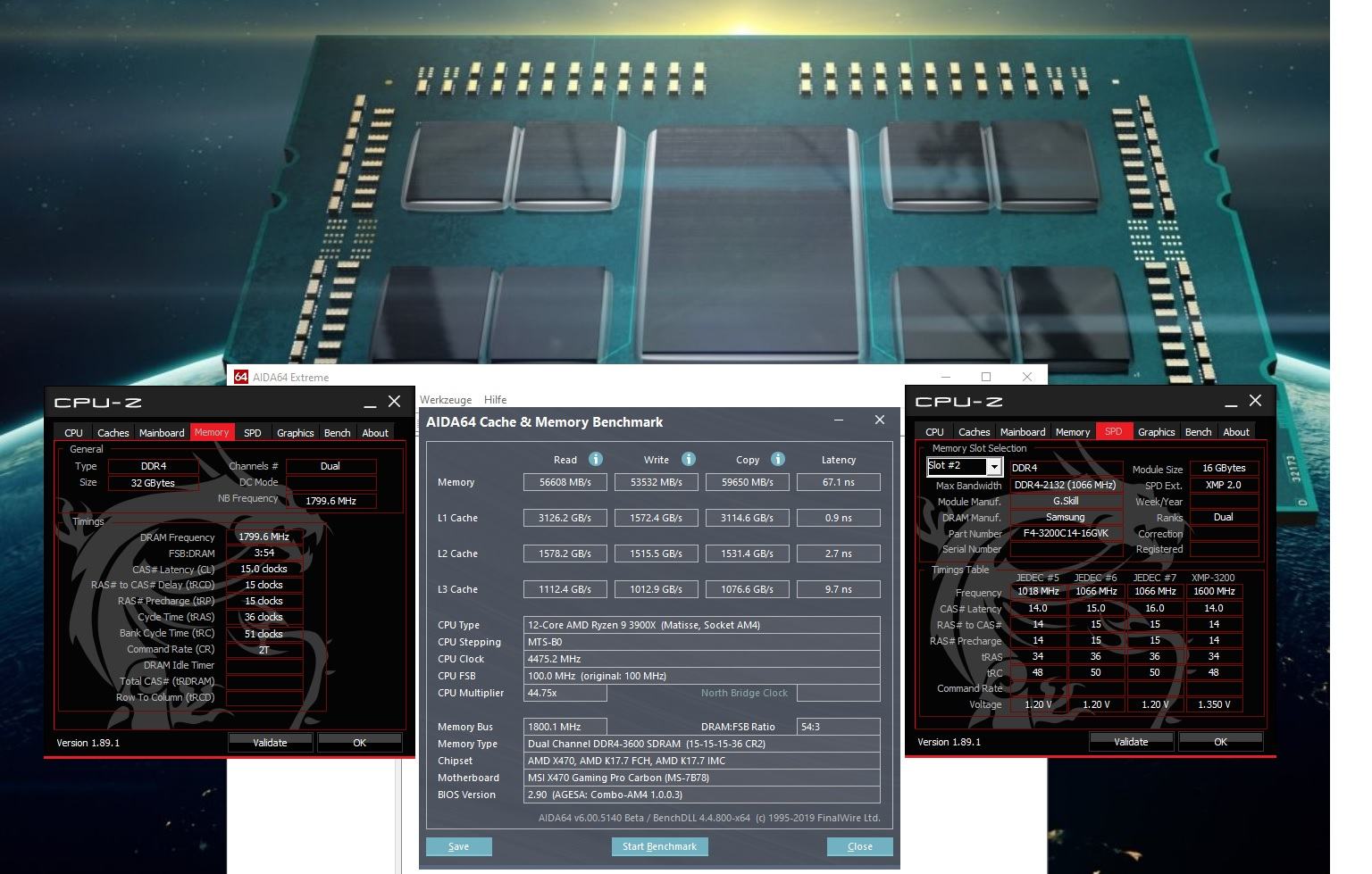
Task: Open Graphics tab in left CPU-Z window
Action: point(295,432)
